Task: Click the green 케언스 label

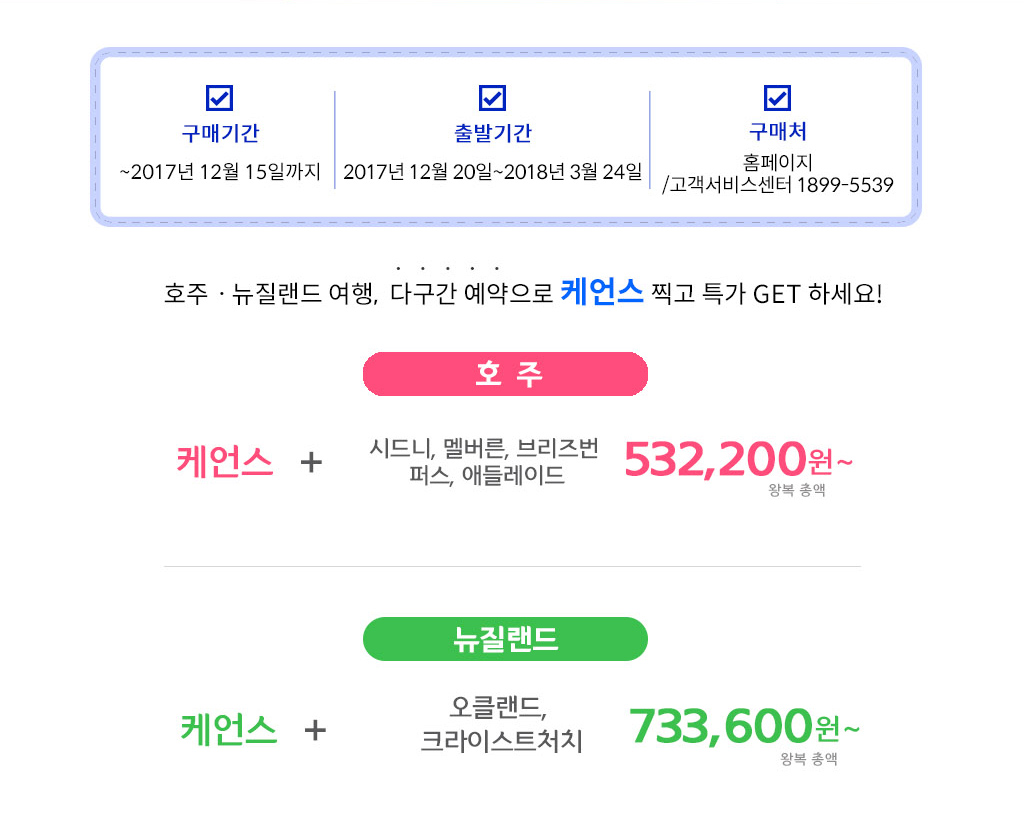Action: point(229,728)
